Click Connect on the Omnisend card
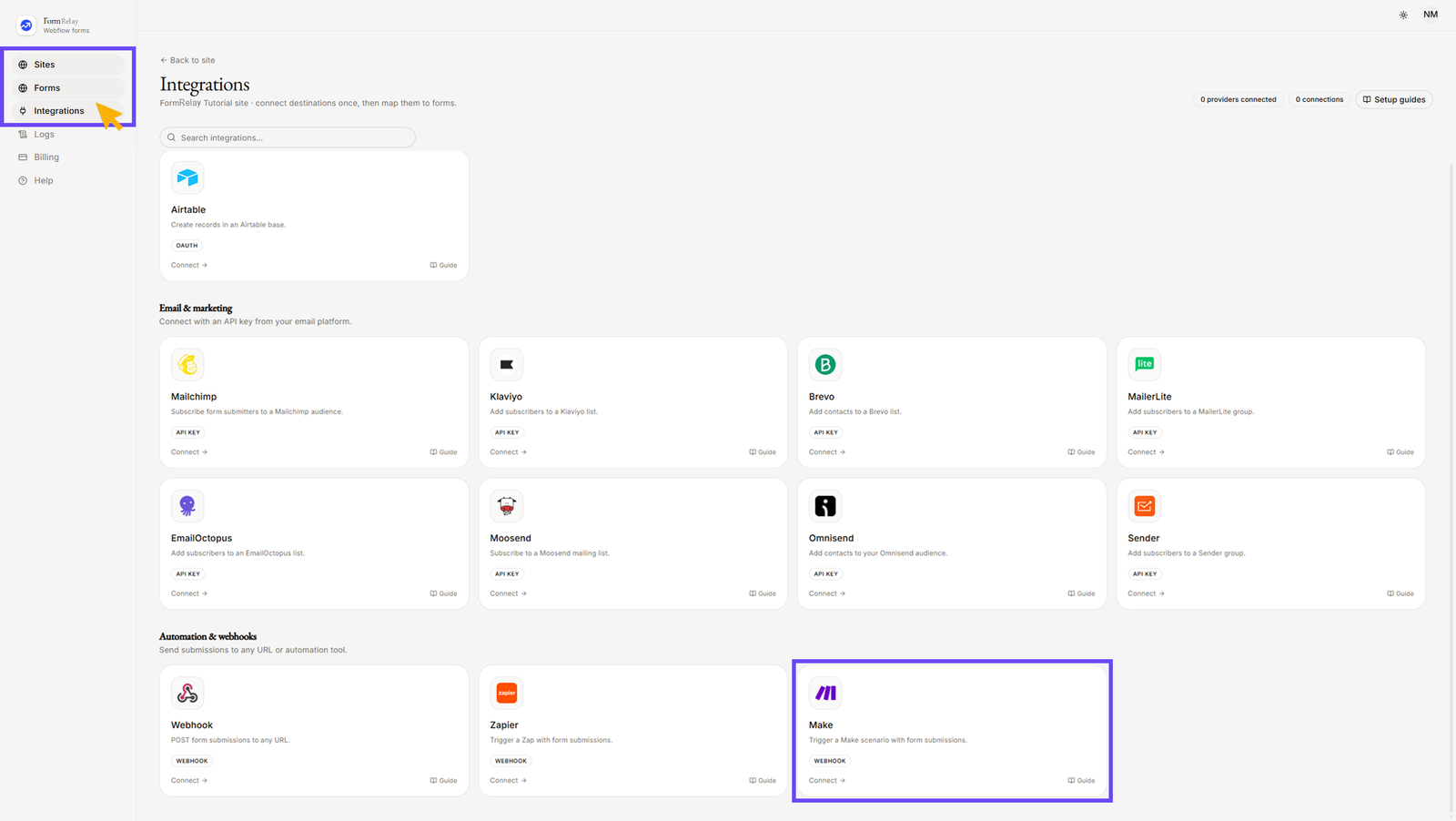Image resolution: width=1456 pixels, height=821 pixels. click(827, 593)
